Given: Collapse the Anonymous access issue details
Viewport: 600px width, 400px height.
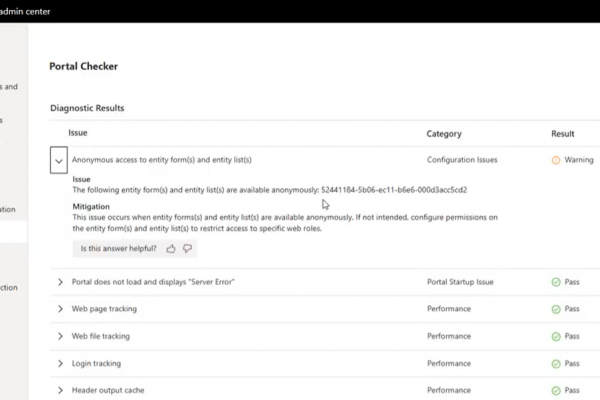Looking at the screenshot, I should [x=59, y=160].
